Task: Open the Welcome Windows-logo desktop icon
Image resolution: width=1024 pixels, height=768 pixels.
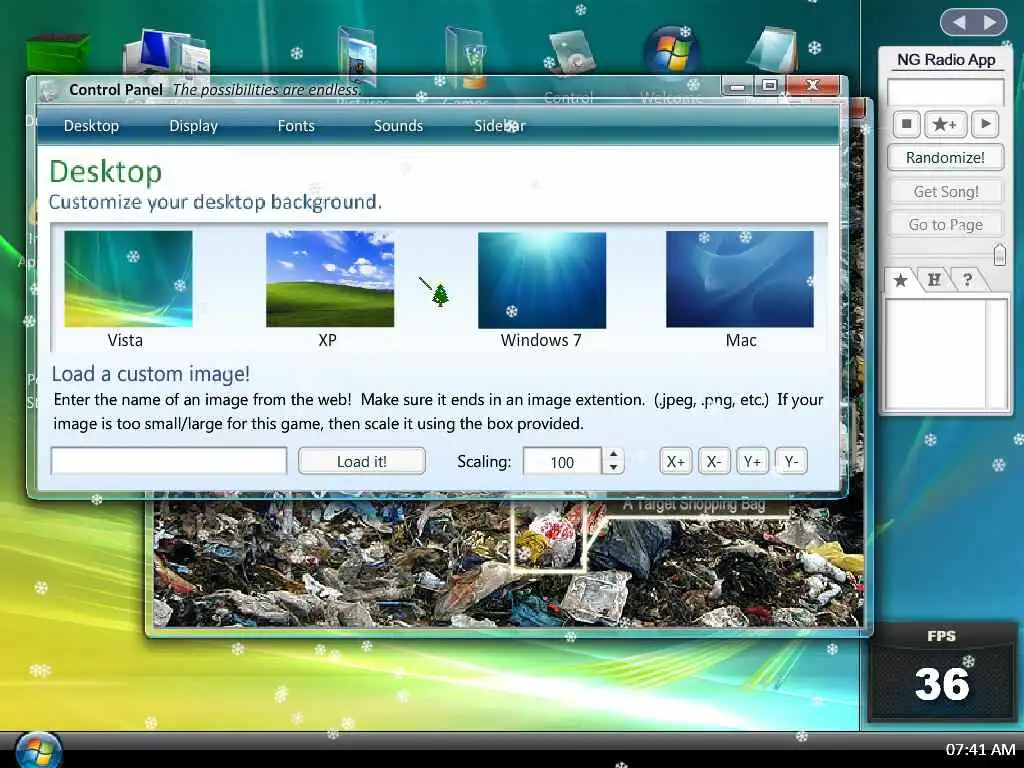Action: click(671, 51)
